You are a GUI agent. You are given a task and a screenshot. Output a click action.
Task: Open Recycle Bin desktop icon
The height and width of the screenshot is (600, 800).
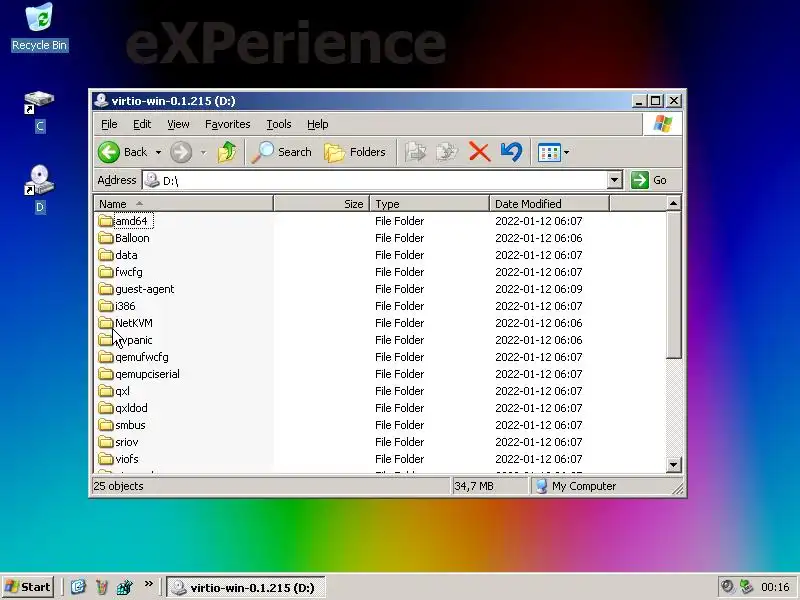pyautogui.click(x=39, y=27)
